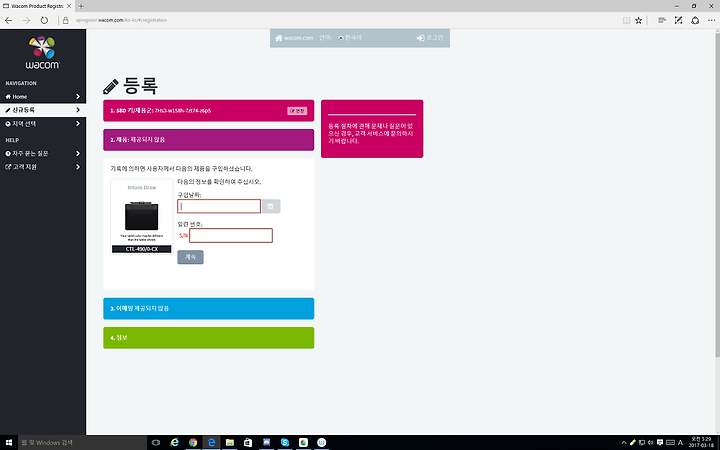The width and height of the screenshot is (720, 450).
Task: Open Windows Store from taskbar
Action: click(248, 443)
